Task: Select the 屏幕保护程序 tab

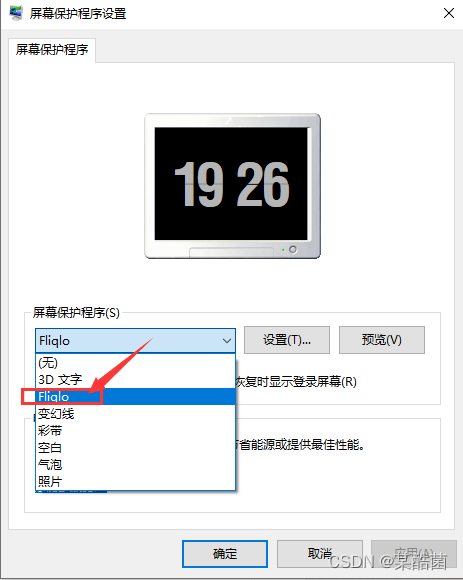Action: (52, 50)
